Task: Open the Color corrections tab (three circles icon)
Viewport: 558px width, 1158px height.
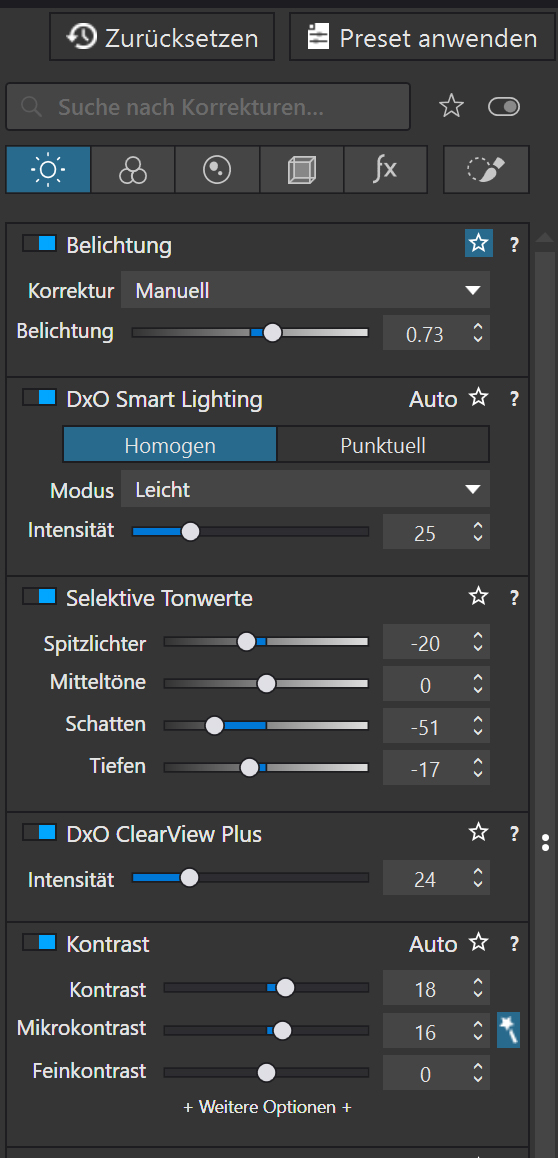Action: (x=133, y=170)
